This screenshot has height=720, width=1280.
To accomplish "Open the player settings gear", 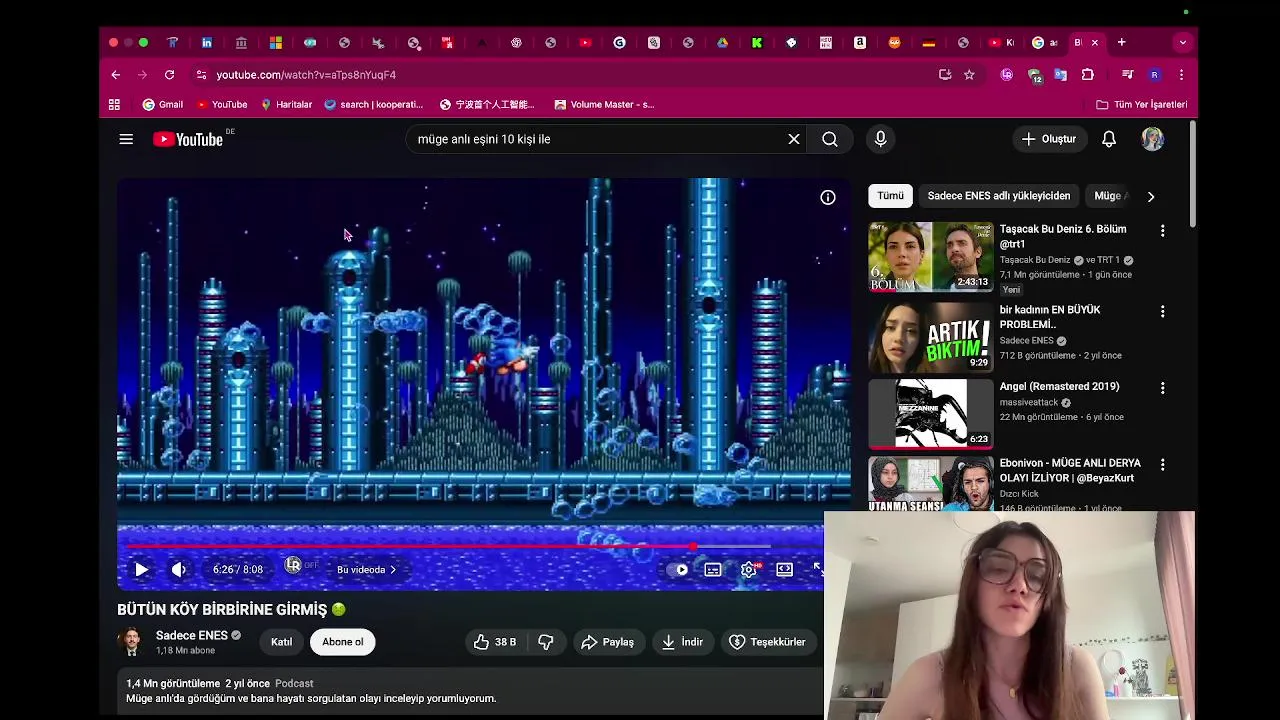I will 749,570.
